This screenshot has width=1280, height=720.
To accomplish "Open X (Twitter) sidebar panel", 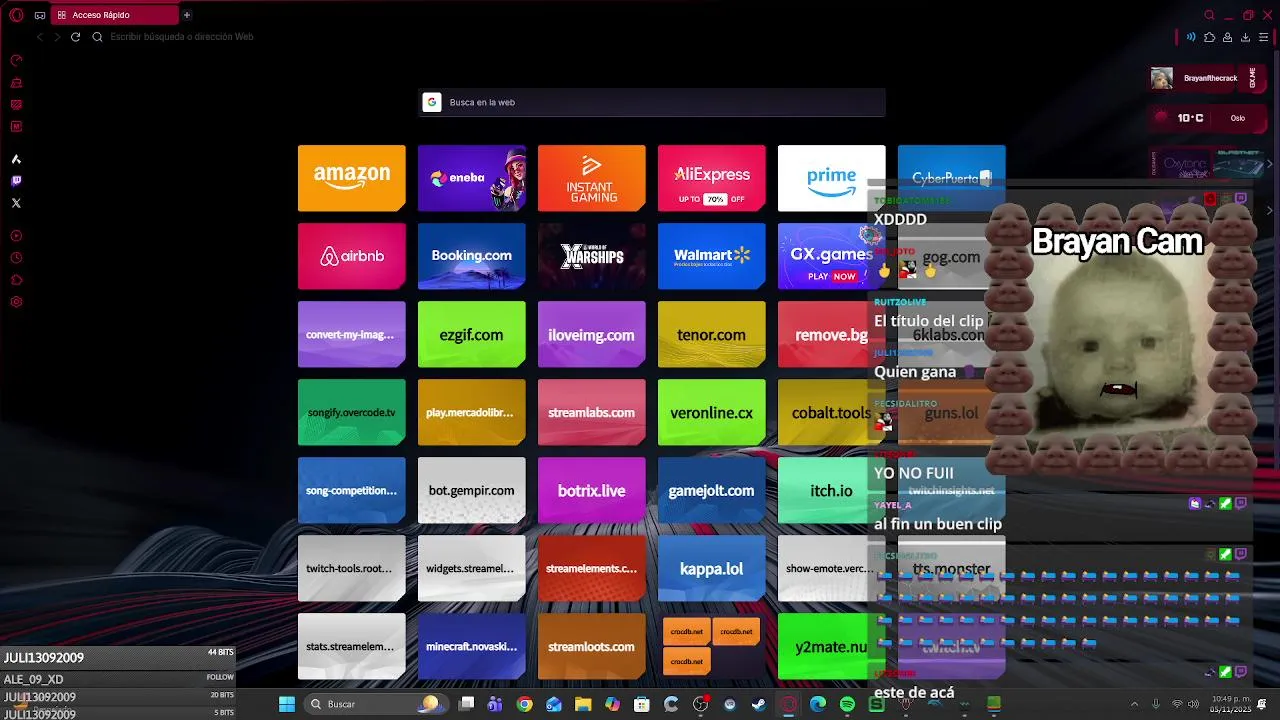I will (x=16, y=203).
